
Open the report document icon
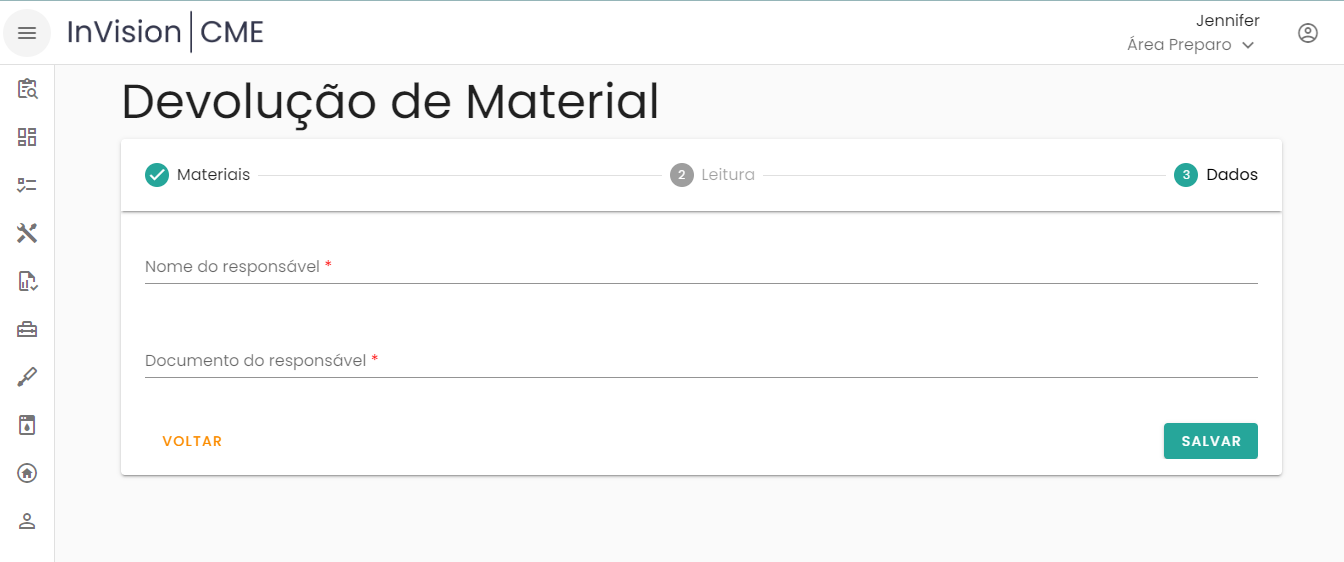point(27,281)
